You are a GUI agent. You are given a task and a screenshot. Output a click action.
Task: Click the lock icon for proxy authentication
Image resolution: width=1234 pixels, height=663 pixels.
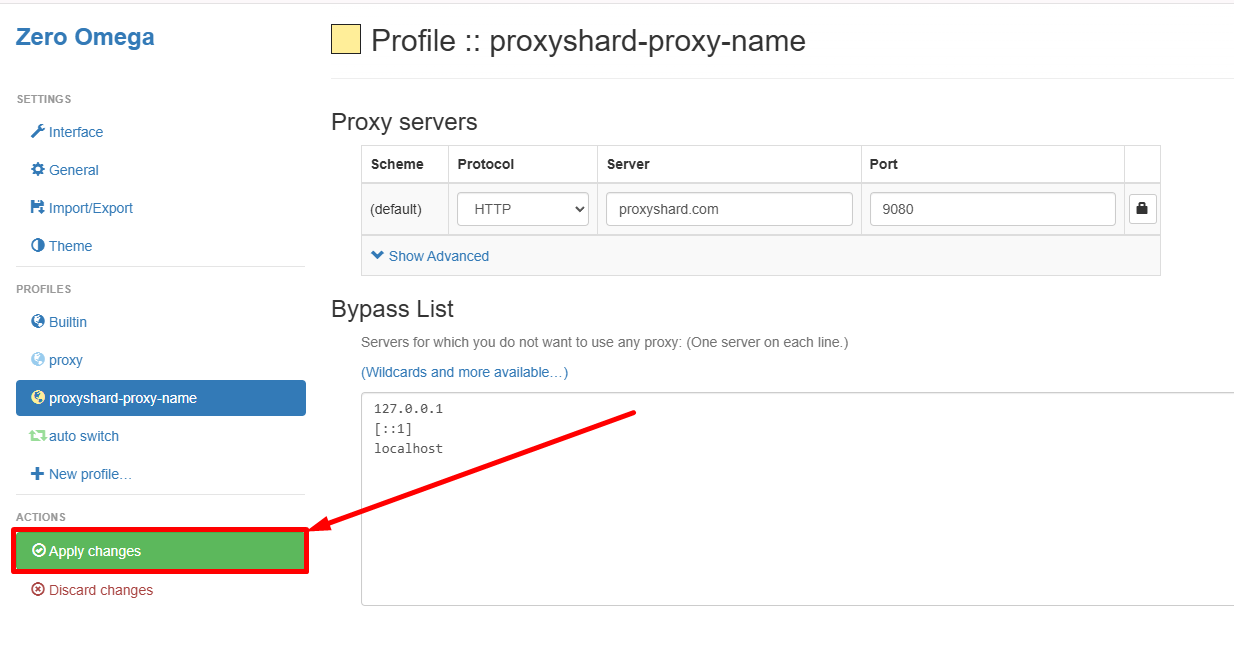click(x=1143, y=209)
